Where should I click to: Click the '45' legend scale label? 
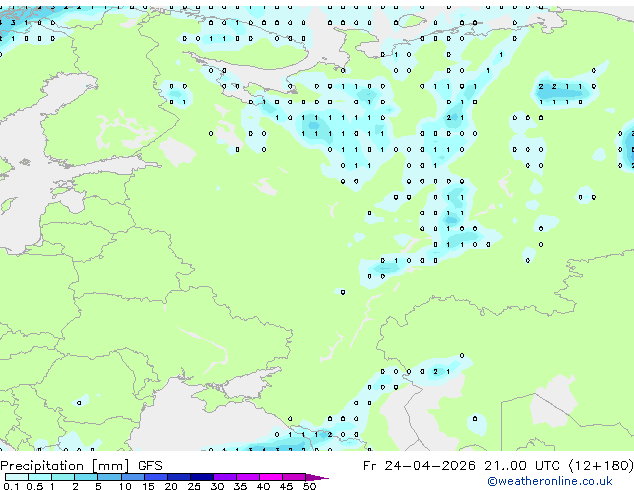coord(286,486)
